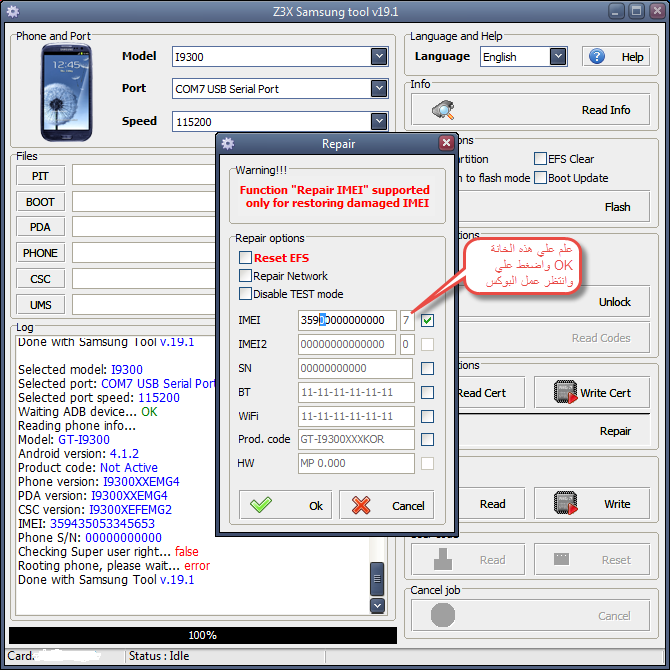Click the SN input field
This screenshot has height=670, width=670.
[356, 368]
